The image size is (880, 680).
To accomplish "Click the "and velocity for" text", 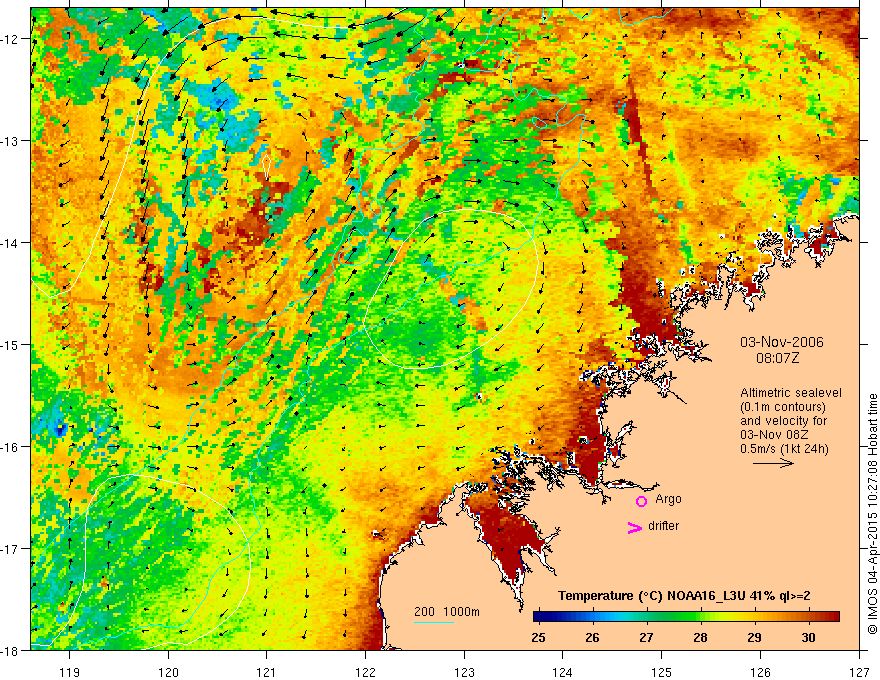I will (783, 421).
